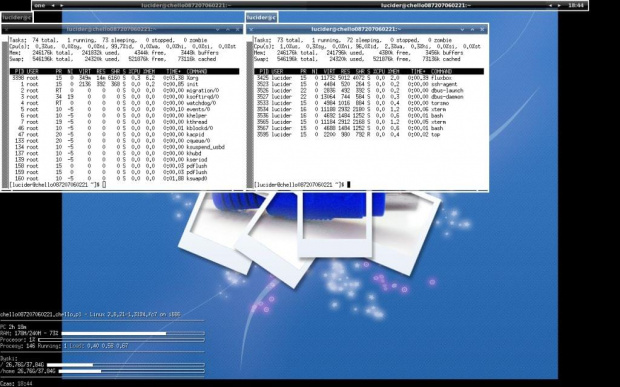Click previous workspace arrow beside 'one'
This screenshot has width=620, height=387.
[x=53, y=6]
